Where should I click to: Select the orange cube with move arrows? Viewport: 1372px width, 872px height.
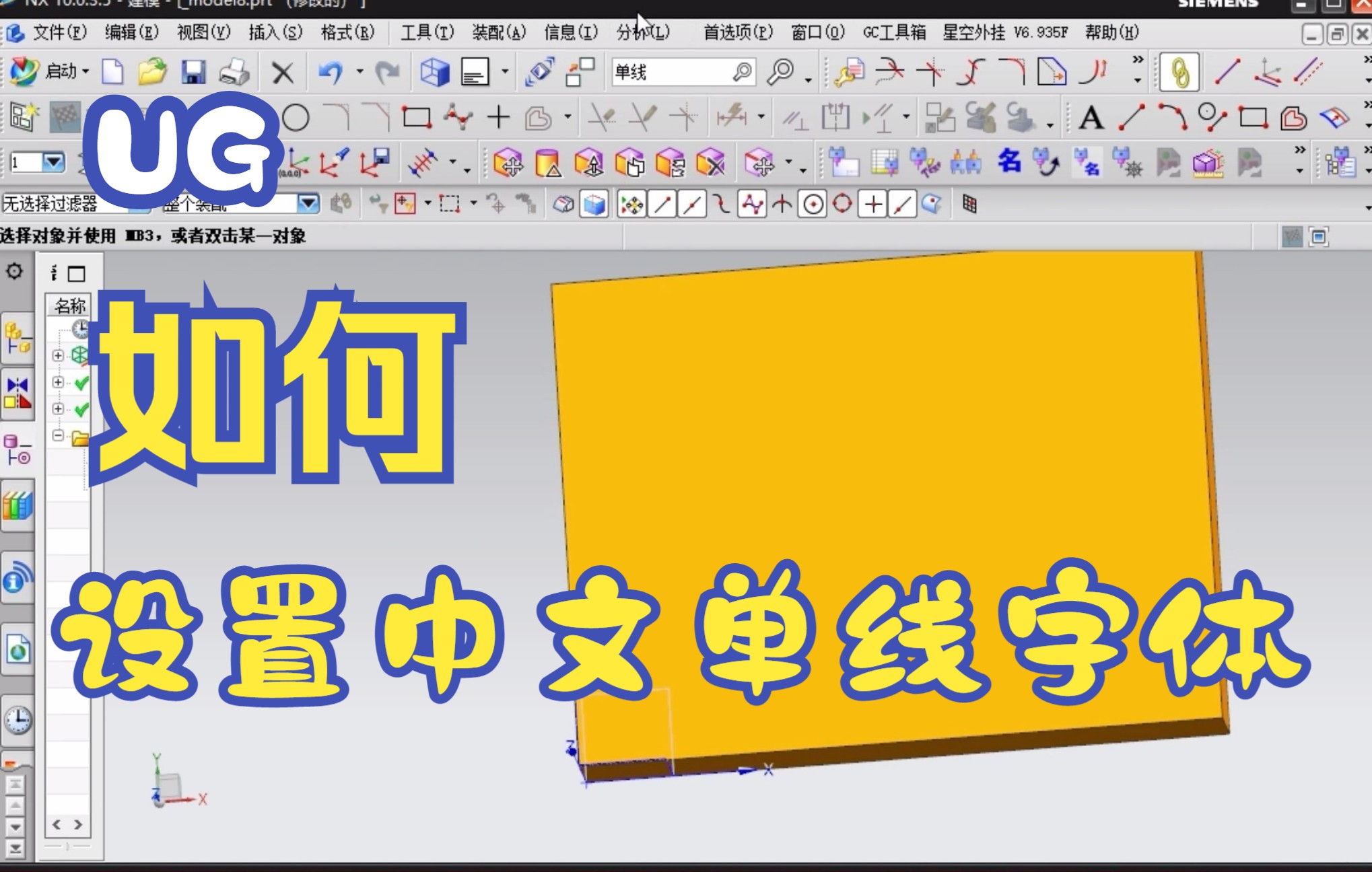[x=508, y=163]
